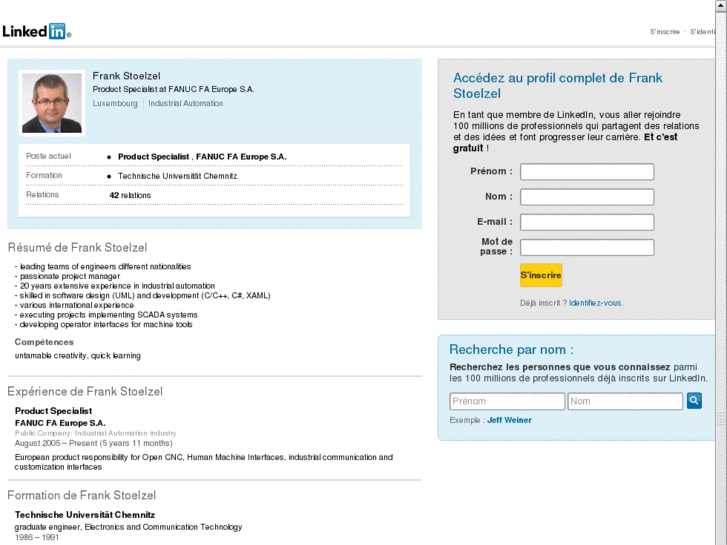Click 'Public Company; Industrial Automation industry' text
Viewport: 727px width, 545px height.
click(x=96, y=433)
